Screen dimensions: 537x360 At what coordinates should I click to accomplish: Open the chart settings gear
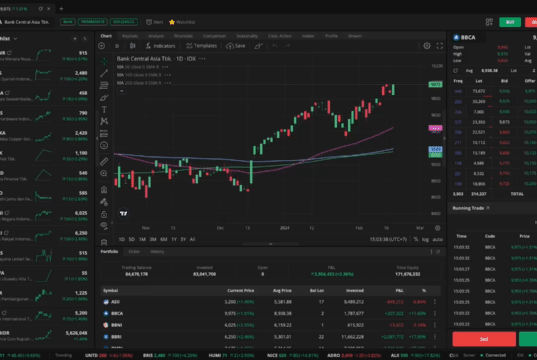click(427, 46)
